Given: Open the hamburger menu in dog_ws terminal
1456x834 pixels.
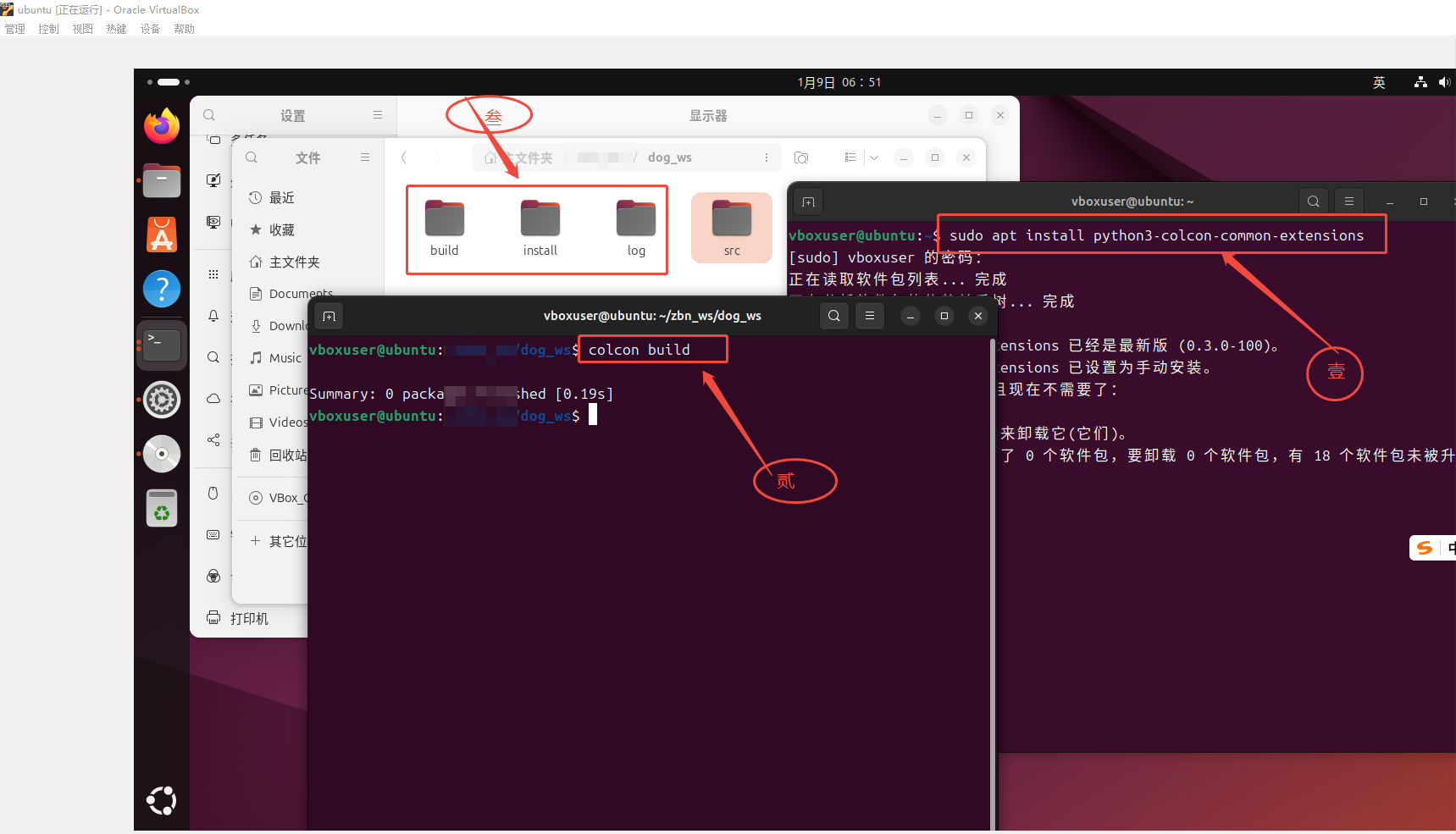Looking at the screenshot, I should [870, 316].
